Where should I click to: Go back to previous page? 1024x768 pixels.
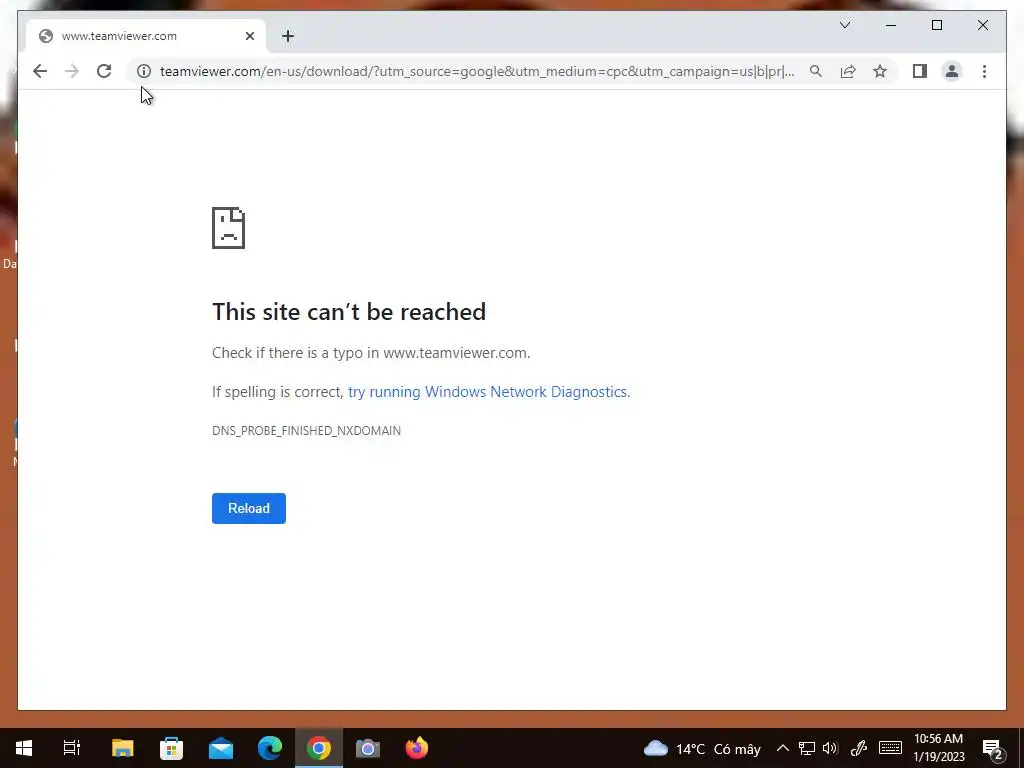coord(40,71)
